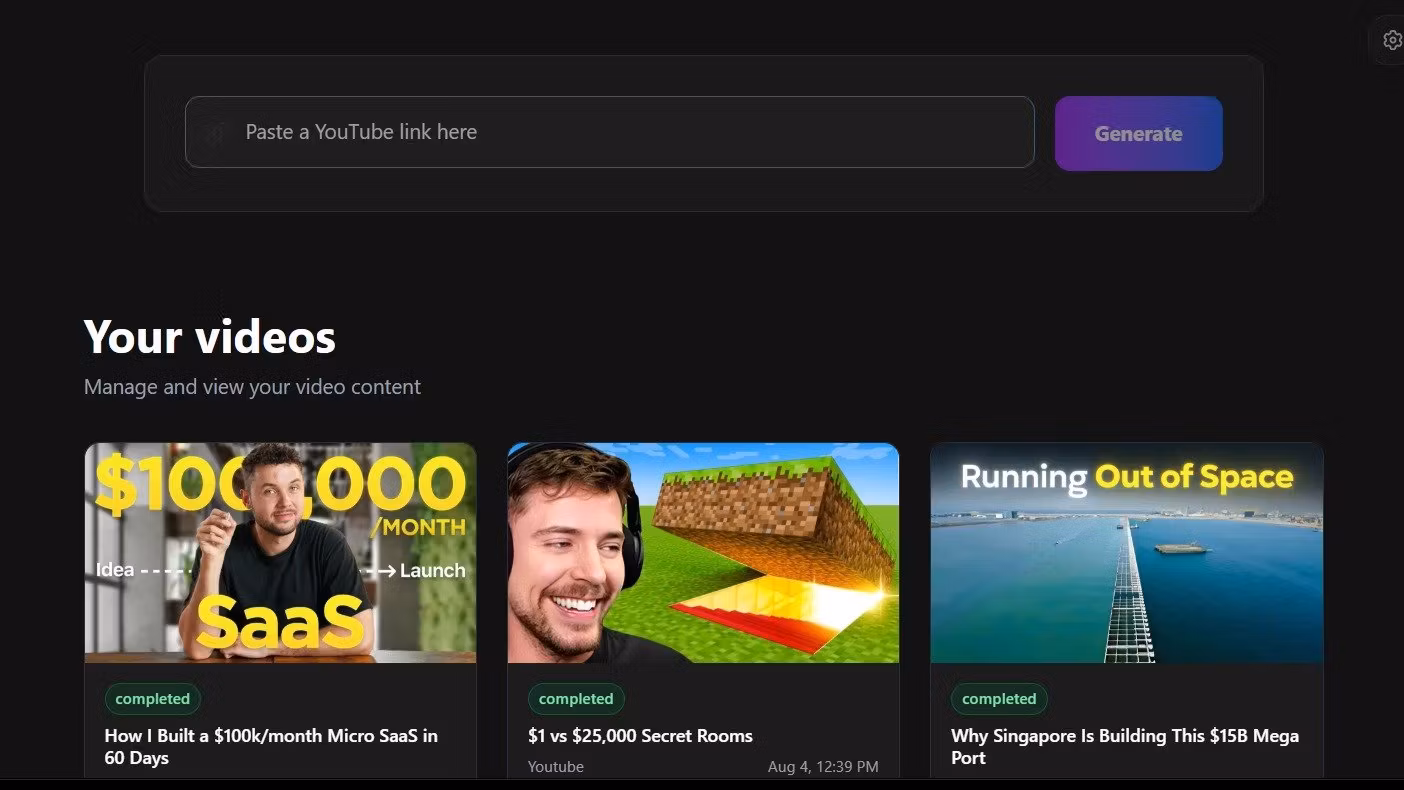This screenshot has width=1404, height=790.
Task: Click the completed badge on the Singapore video
Action: click(999, 698)
